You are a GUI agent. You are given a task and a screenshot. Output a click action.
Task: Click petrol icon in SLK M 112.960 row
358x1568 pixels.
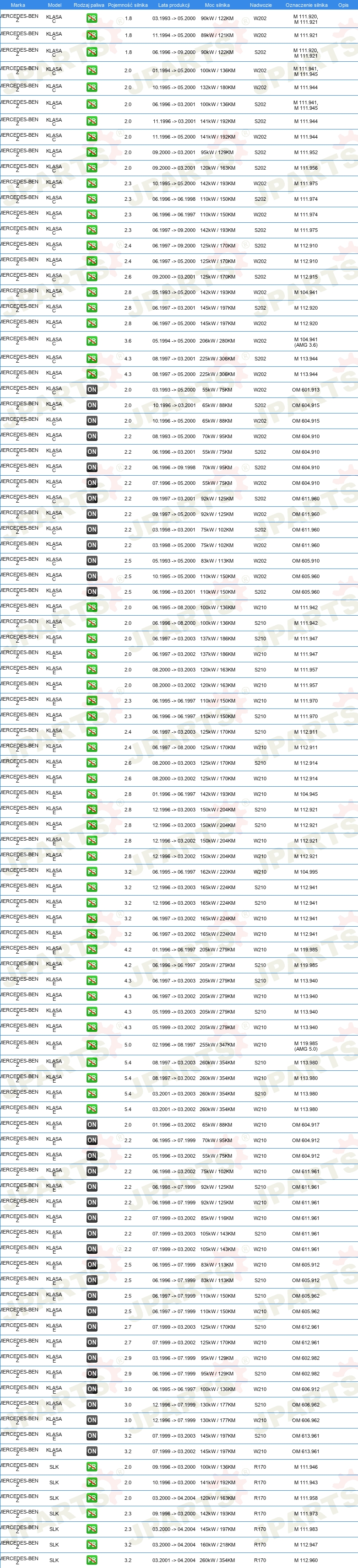pyautogui.click(x=92, y=1560)
